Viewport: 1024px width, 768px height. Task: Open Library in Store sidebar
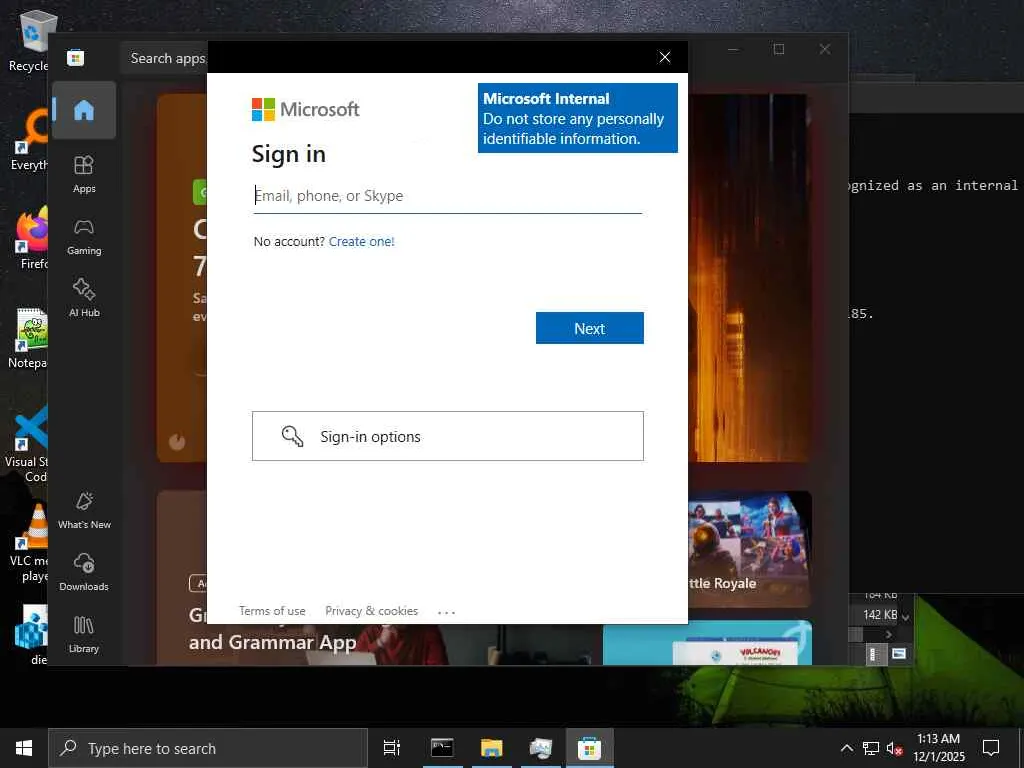84,634
